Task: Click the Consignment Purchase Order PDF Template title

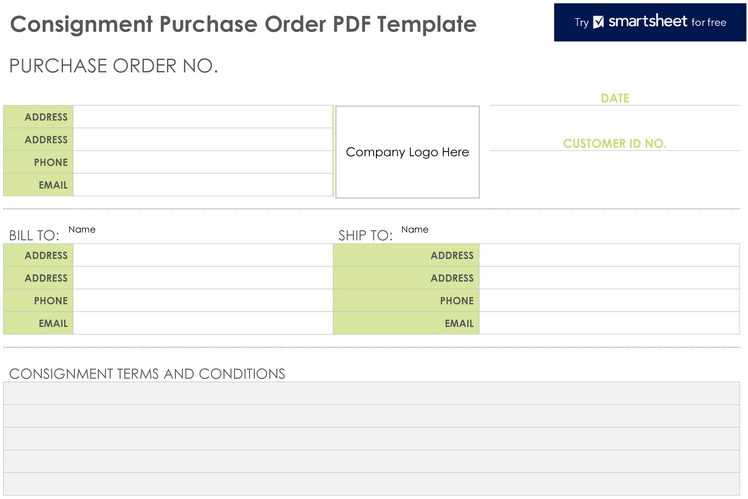Action: (243, 24)
